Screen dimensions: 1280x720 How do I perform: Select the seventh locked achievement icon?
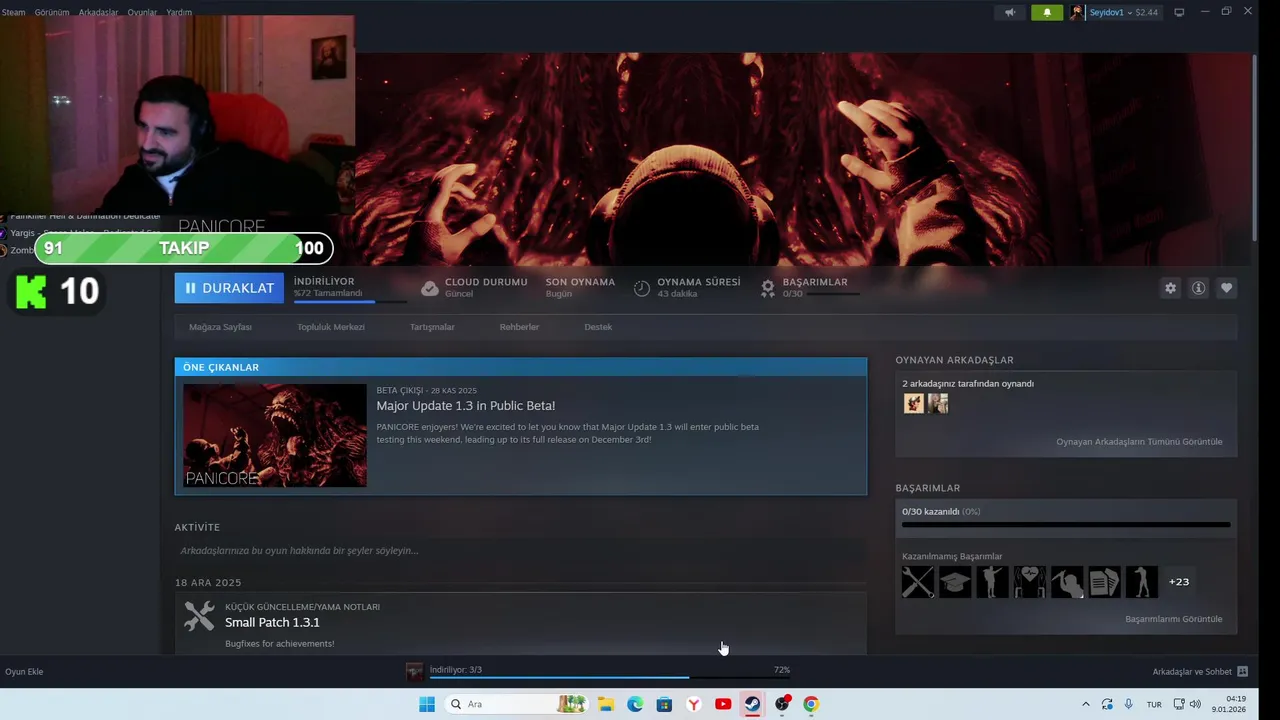point(1142,582)
